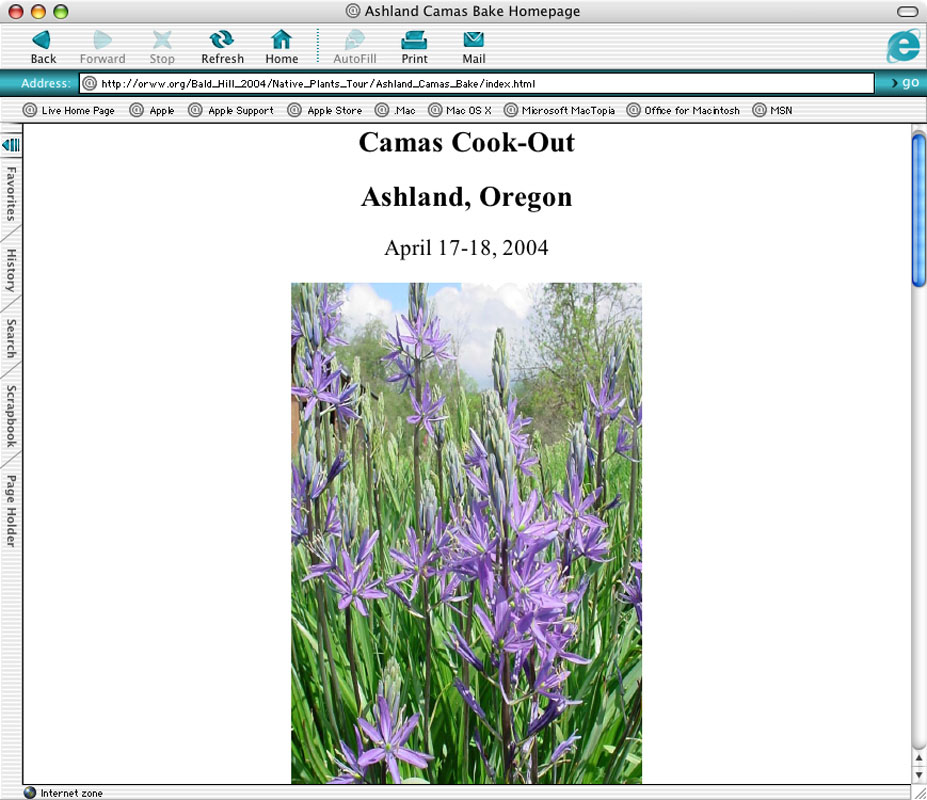This screenshot has height=800, width=927.
Task: Click the Internet Explorer logo
Action: pos(903,46)
